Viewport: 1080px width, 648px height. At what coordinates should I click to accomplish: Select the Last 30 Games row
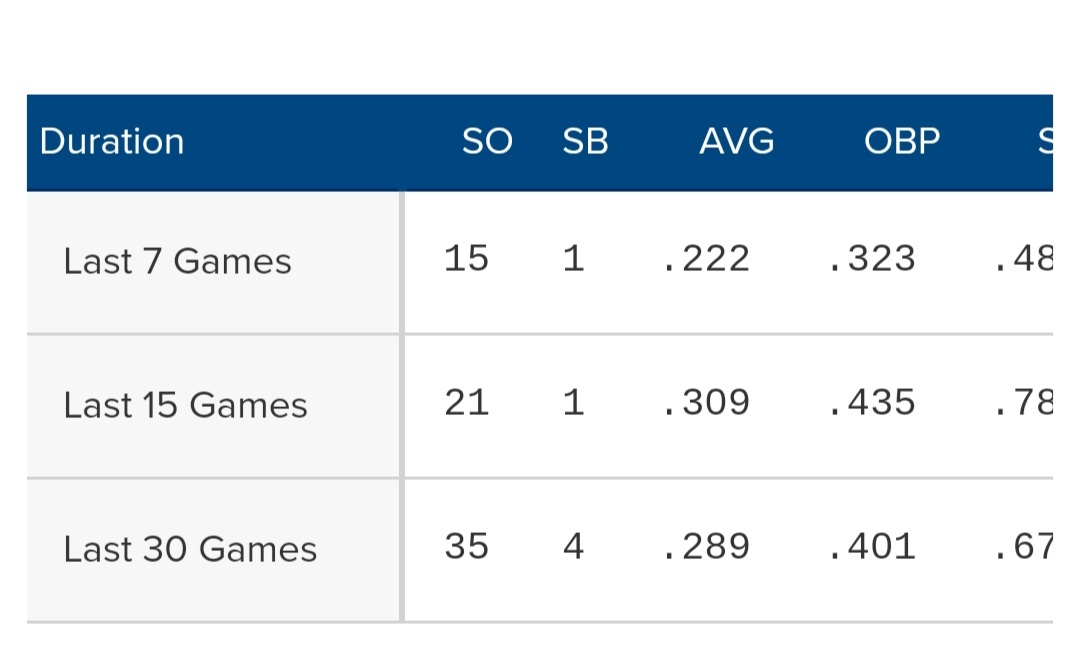point(190,550)
